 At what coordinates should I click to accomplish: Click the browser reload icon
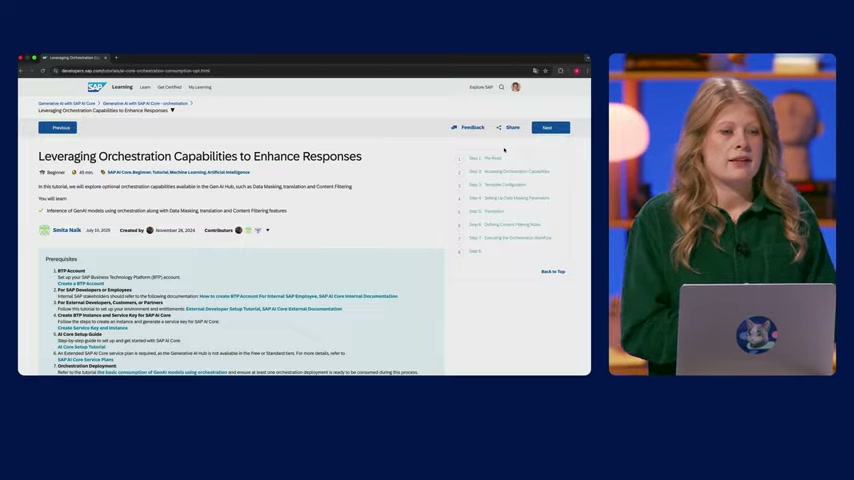[42, 71]
